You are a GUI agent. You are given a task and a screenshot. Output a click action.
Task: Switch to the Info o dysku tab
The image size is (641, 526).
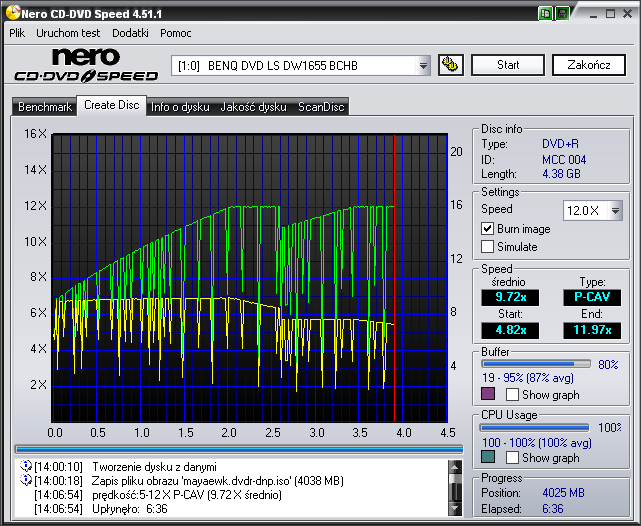point(180,107)
